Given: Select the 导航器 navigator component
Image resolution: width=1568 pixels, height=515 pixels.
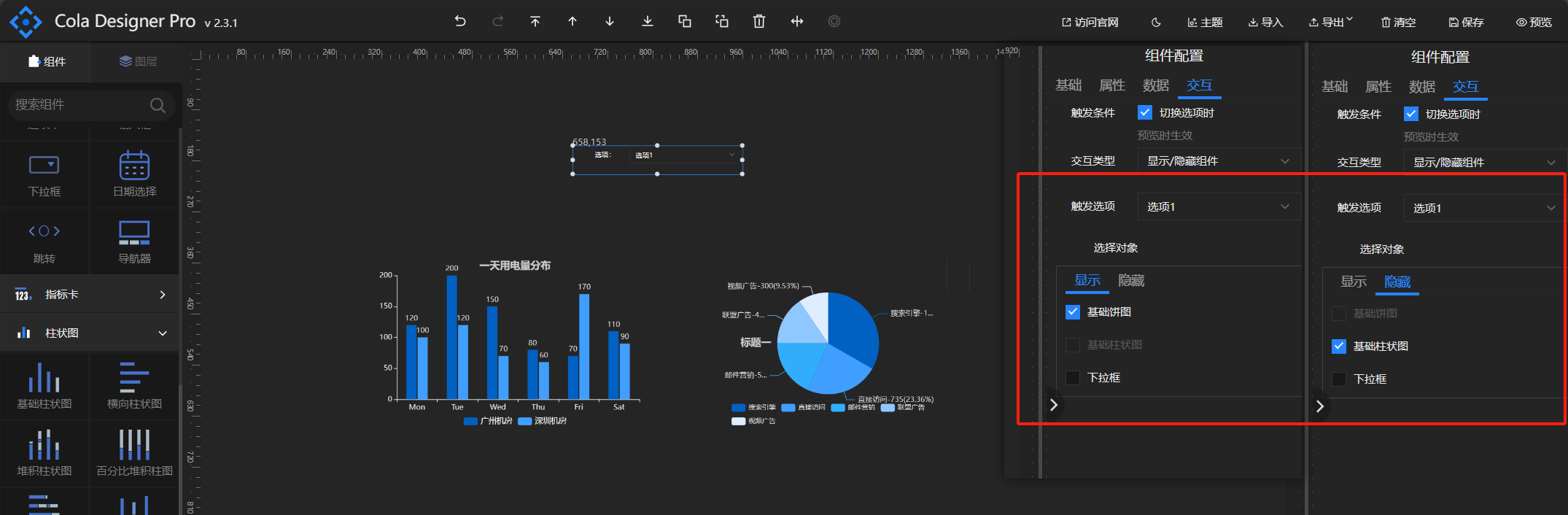Looking at the screenshot, I should [x=134, y=241].
